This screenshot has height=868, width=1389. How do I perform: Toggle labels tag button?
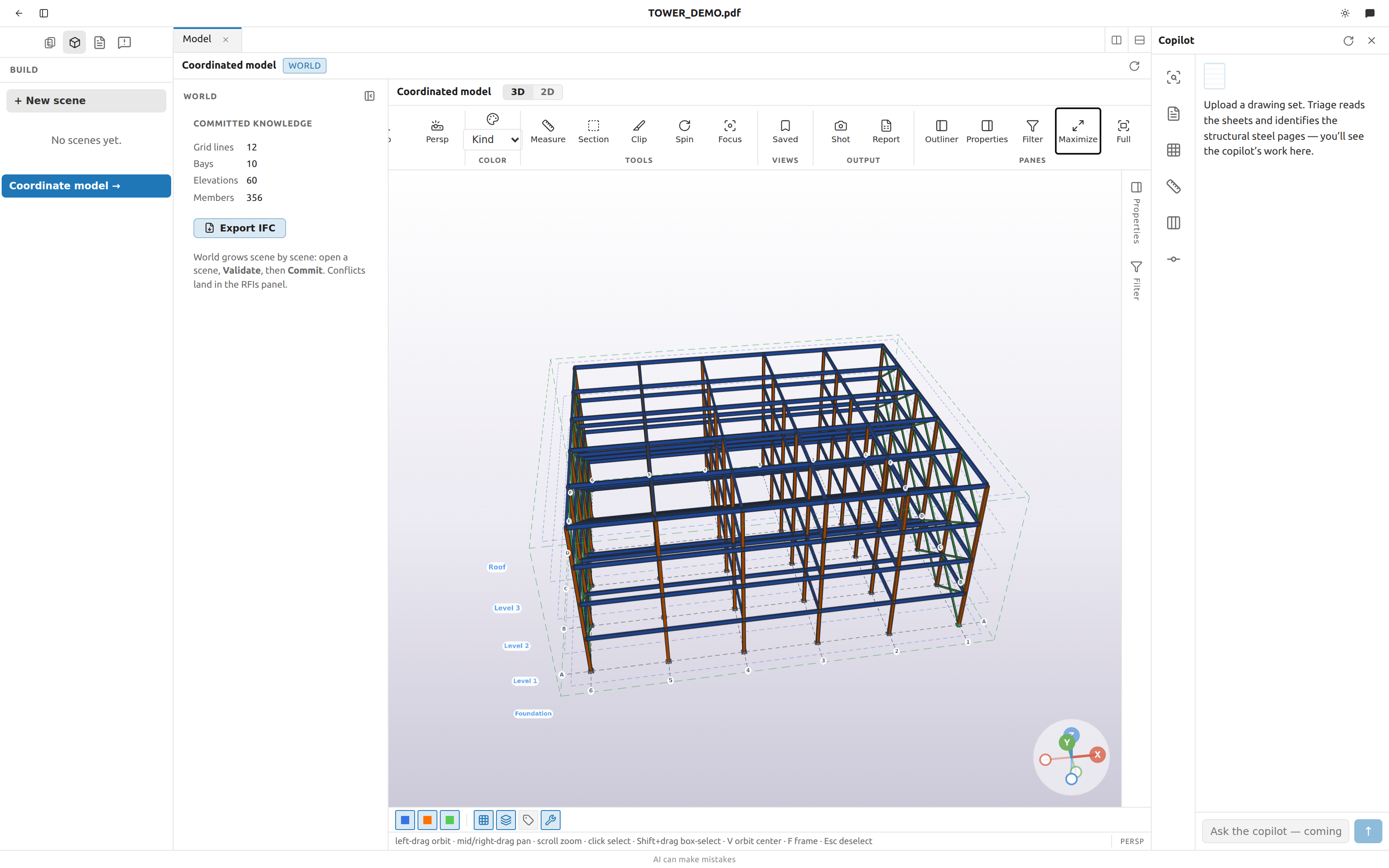coord(528,820)
